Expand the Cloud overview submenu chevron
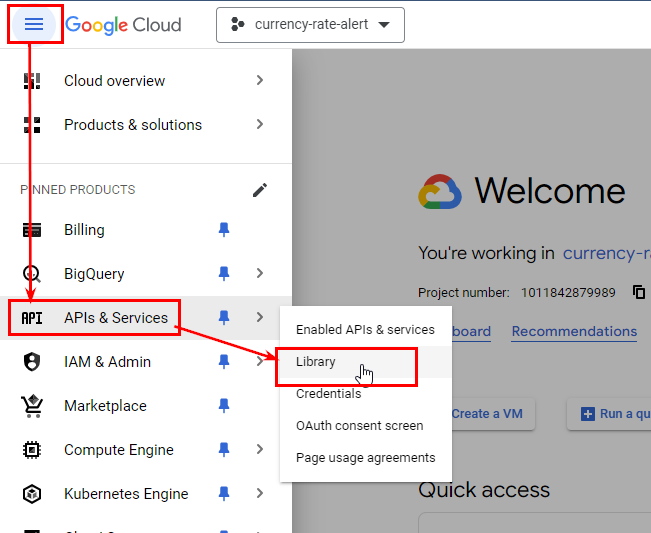The width and height of the screenshot is (651, 533). point(260,81)
